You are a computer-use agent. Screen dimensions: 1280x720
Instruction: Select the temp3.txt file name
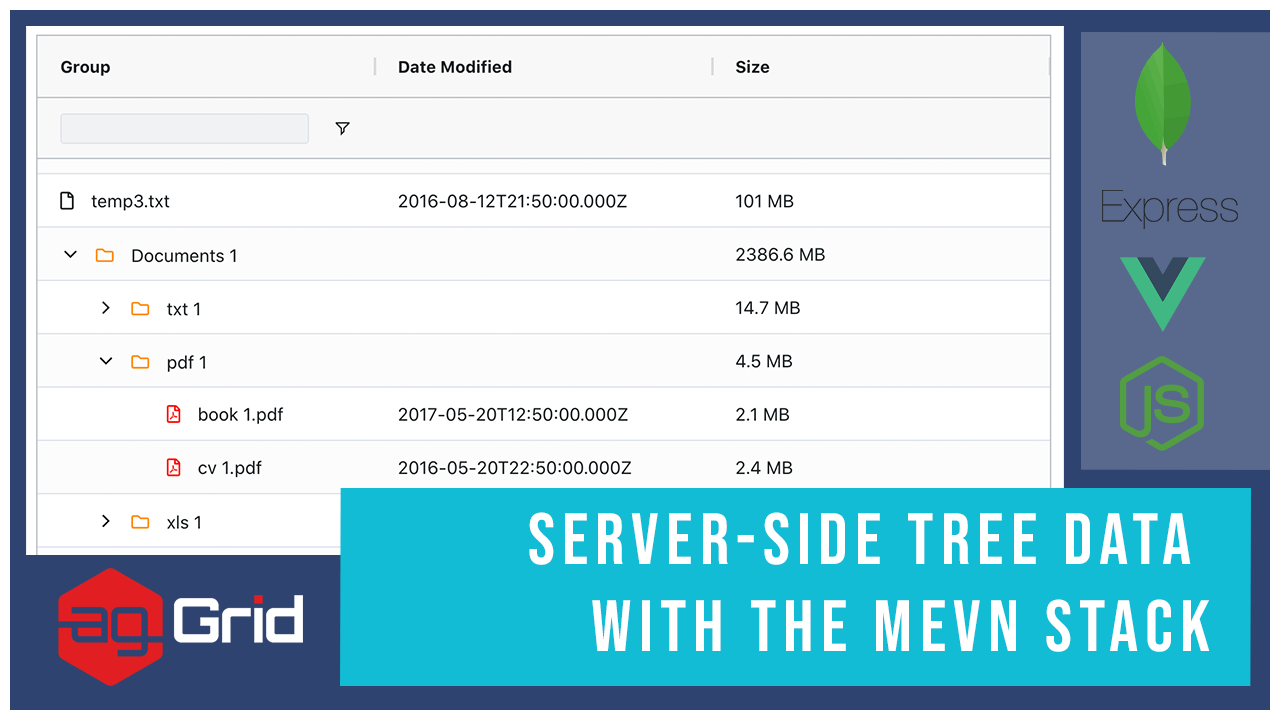(130, 201)
